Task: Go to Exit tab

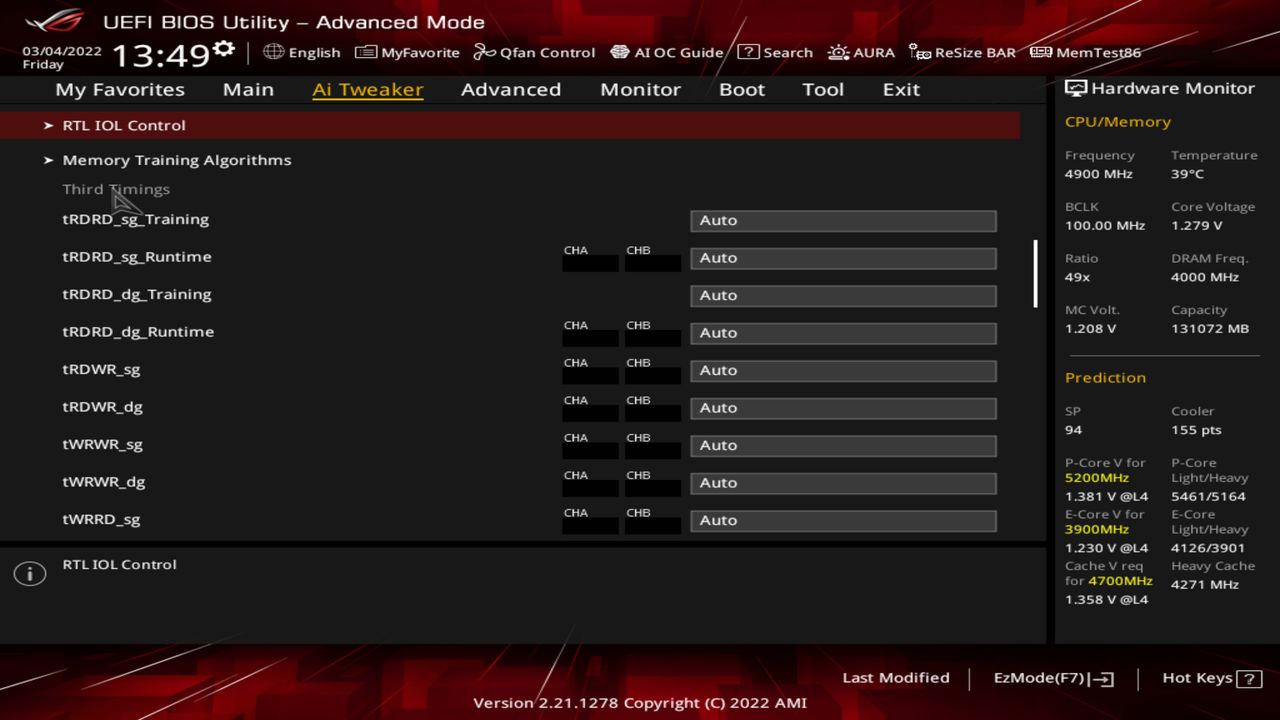Action: (x=901, y=89)
